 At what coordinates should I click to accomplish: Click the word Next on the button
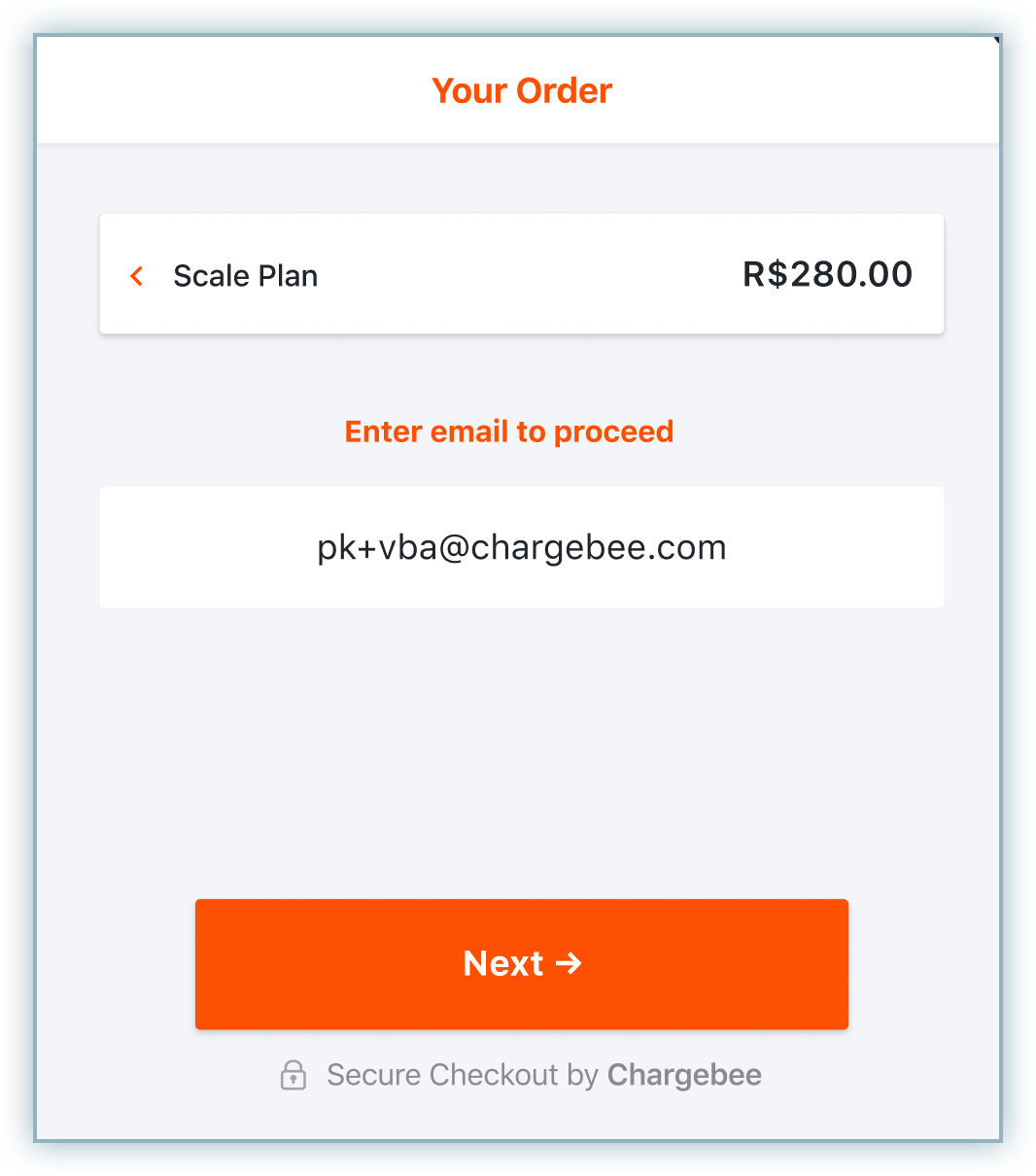(503, 963)
